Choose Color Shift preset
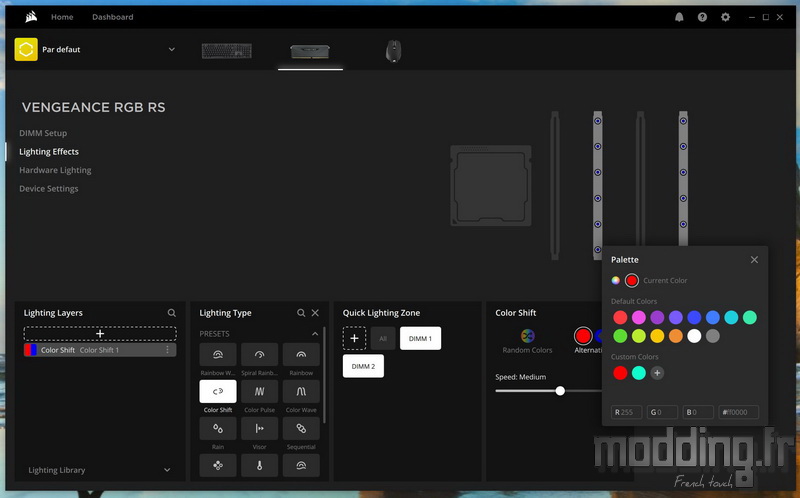 pos(218,391)
